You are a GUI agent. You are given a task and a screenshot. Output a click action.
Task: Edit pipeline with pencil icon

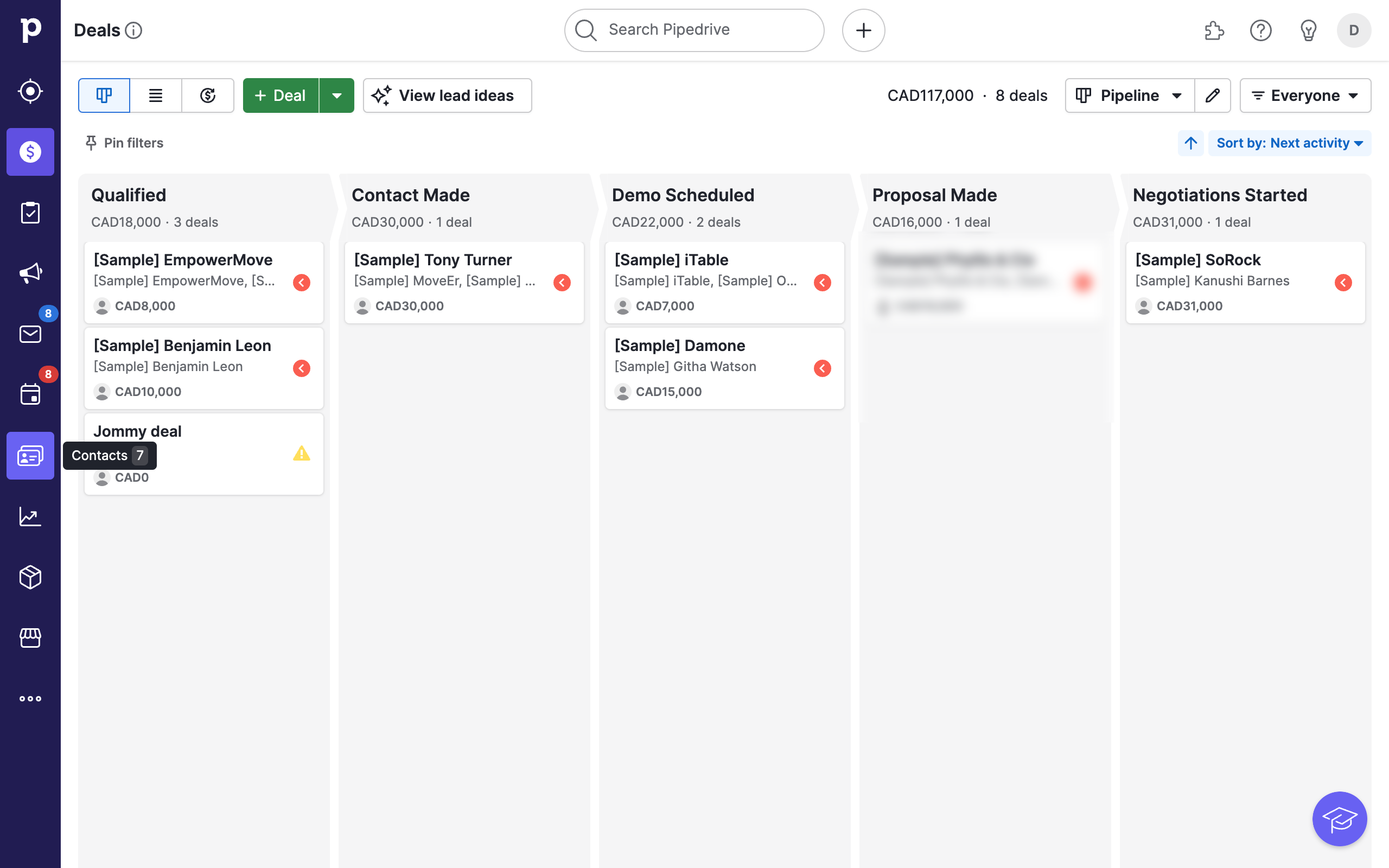pyautogui.click(x=1212, y=95)
